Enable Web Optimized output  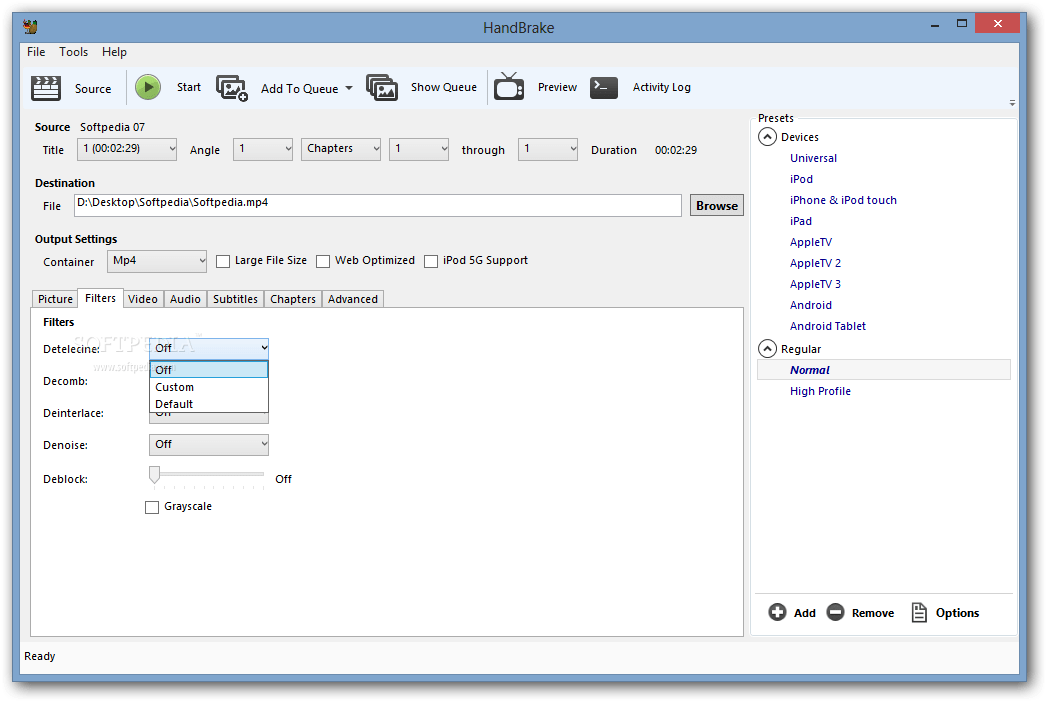[323, 260]
